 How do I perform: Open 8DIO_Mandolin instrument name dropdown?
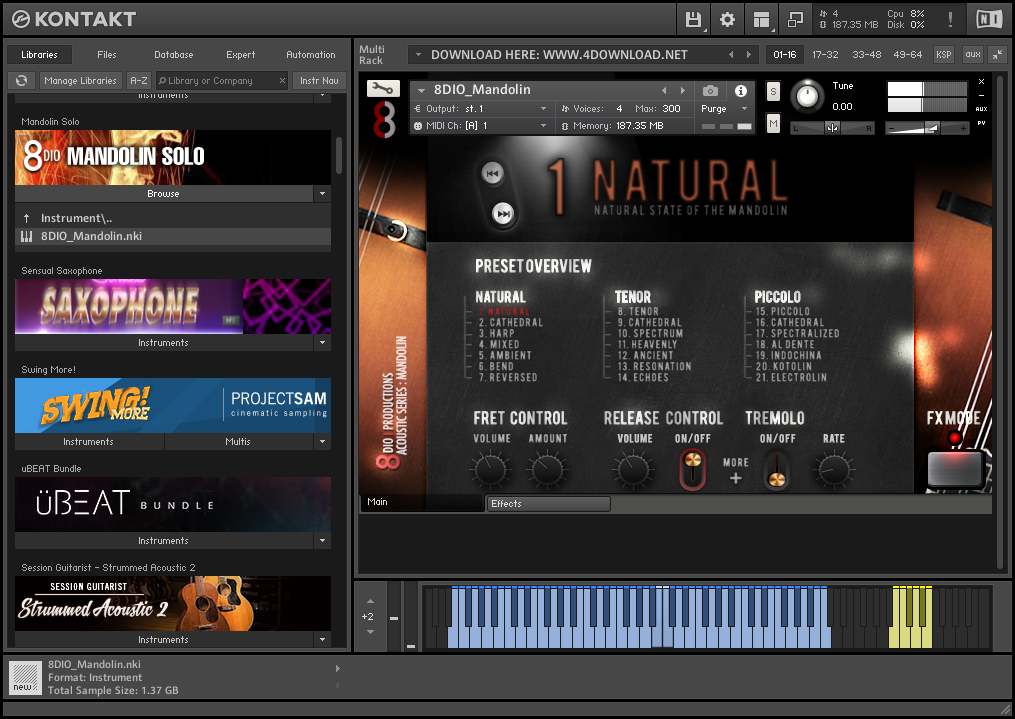pos(421,91)
